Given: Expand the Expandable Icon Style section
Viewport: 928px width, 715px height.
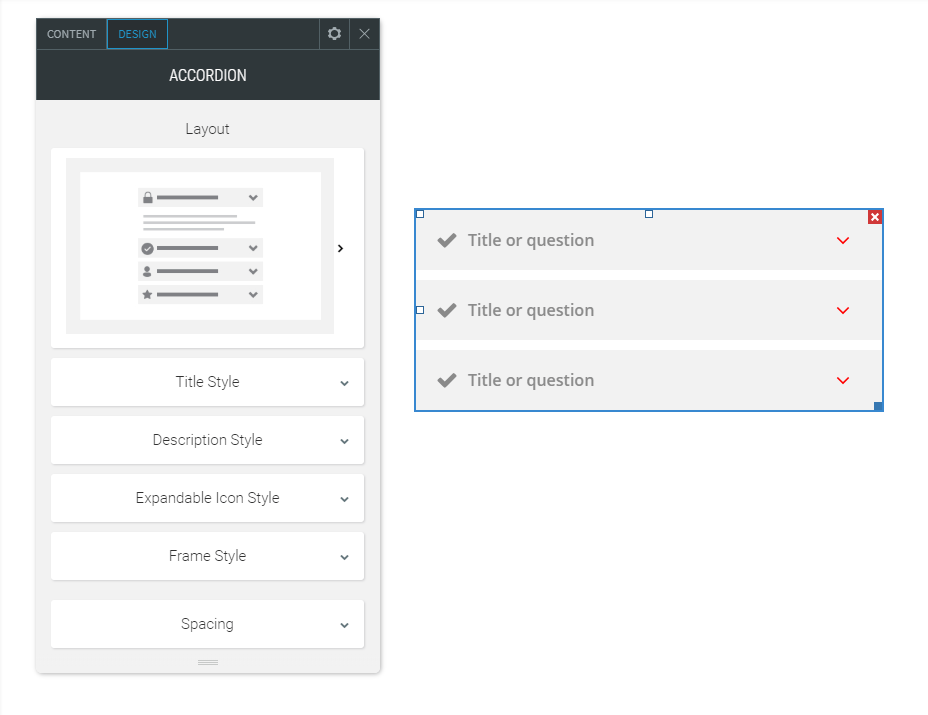Looking at the screenshot, I should point(207,498).
